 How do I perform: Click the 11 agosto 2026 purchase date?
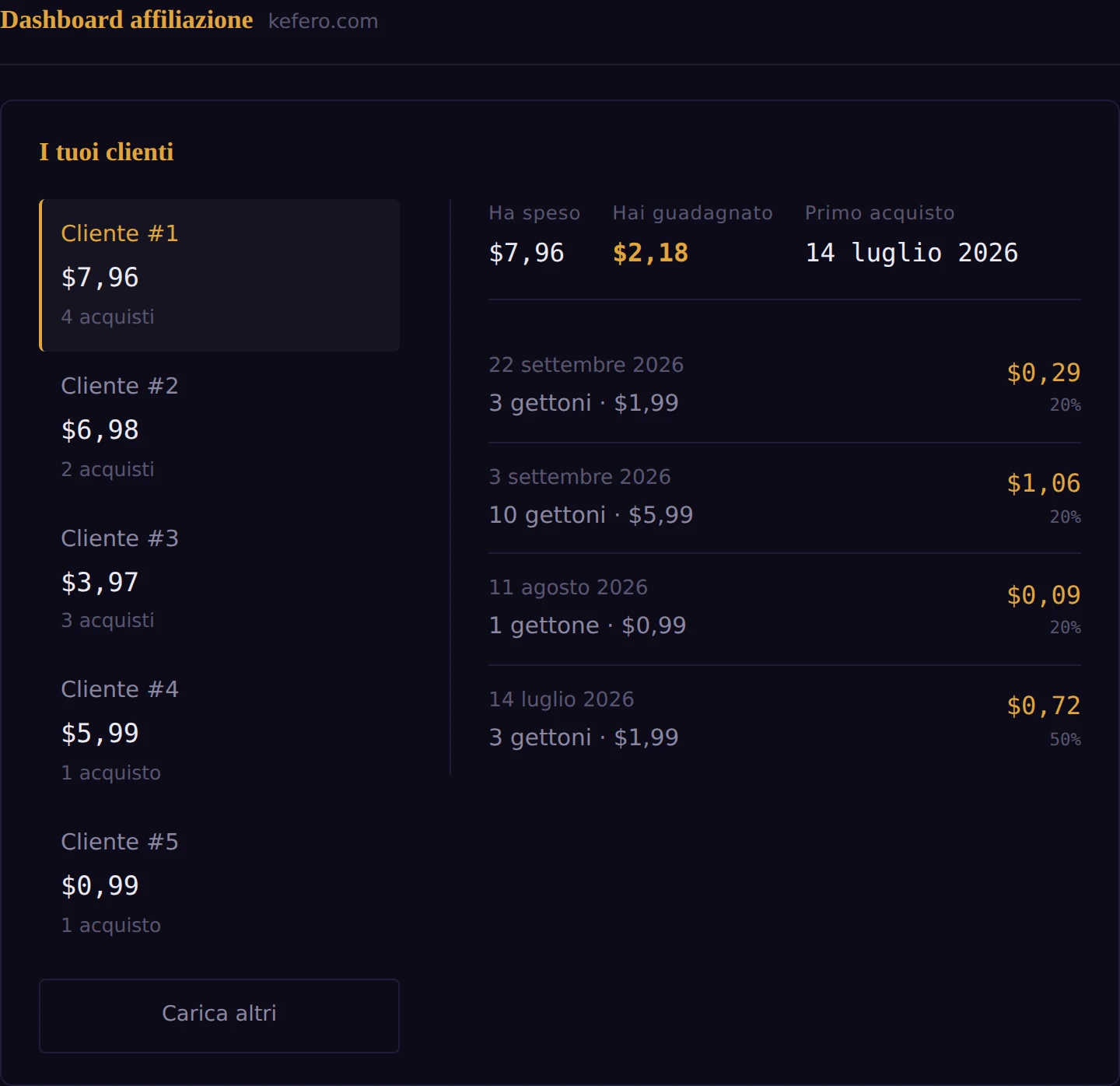[x=568, y=587]
